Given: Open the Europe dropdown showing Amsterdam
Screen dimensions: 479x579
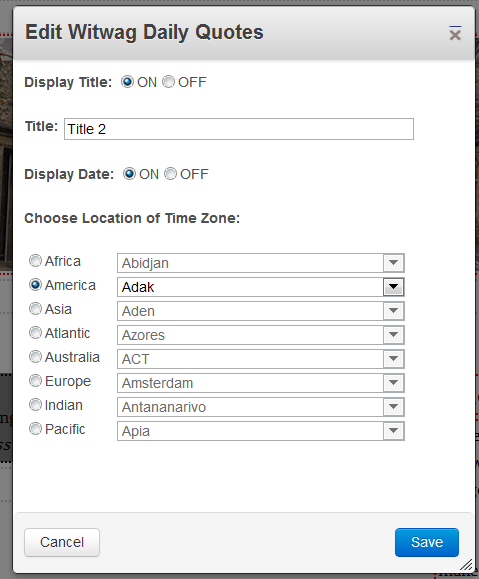Looking at the screenshot, I should (x=261, y=383).
